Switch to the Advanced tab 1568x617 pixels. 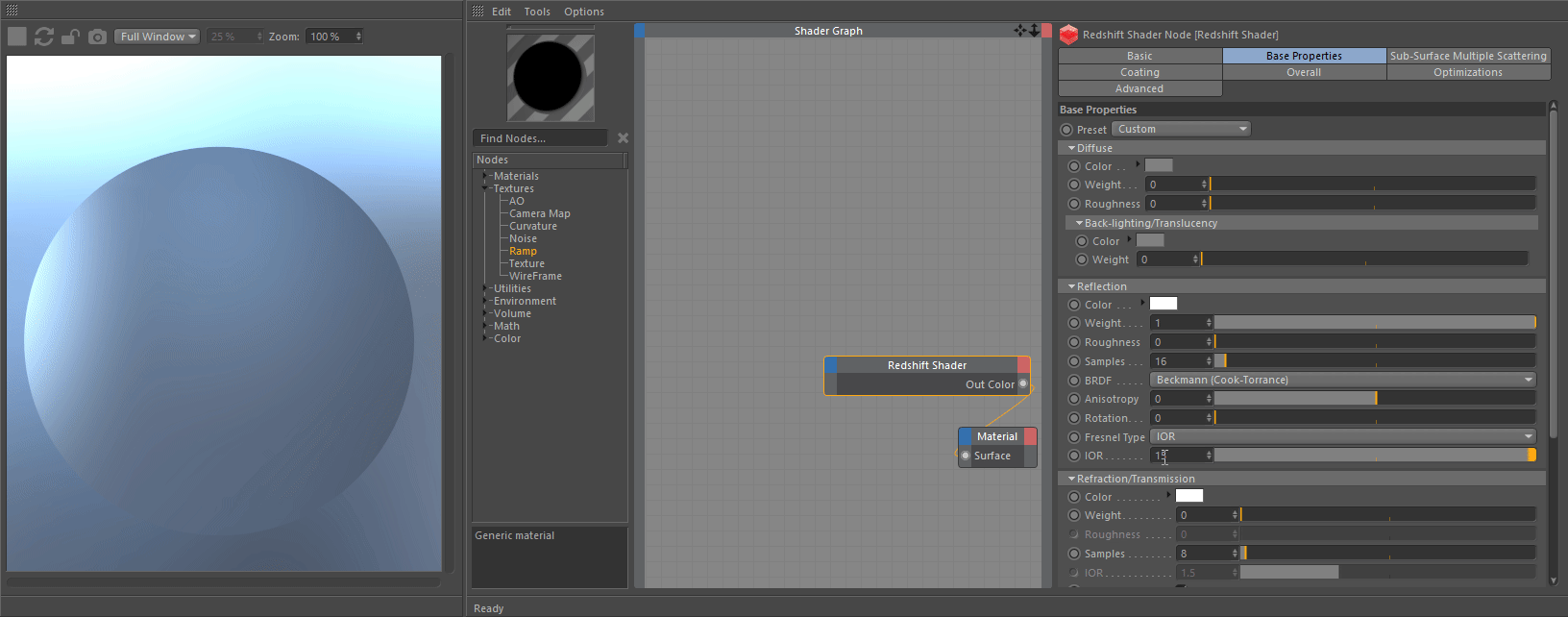(1139, 88)
